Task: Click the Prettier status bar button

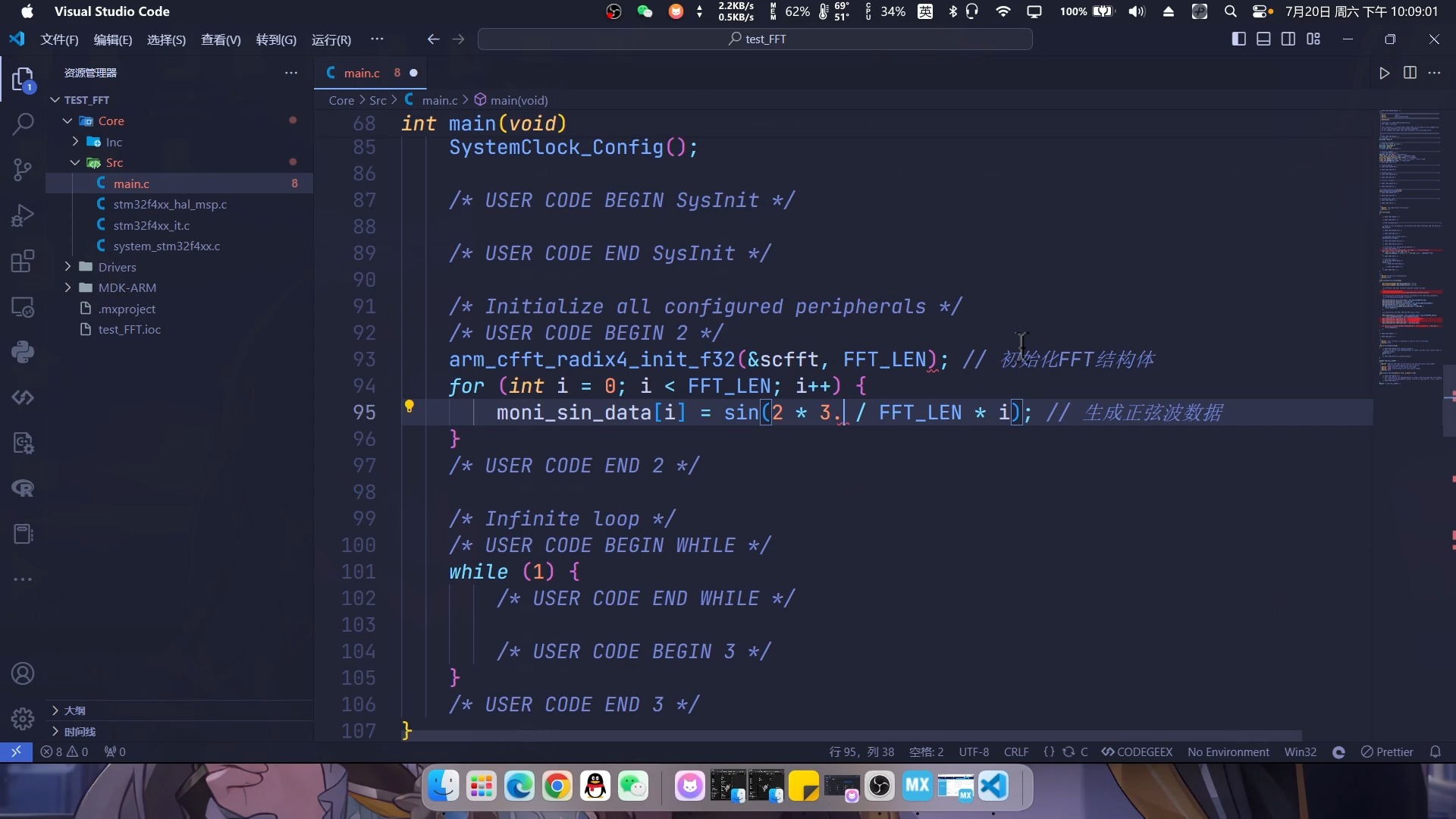Action: 1387,752
